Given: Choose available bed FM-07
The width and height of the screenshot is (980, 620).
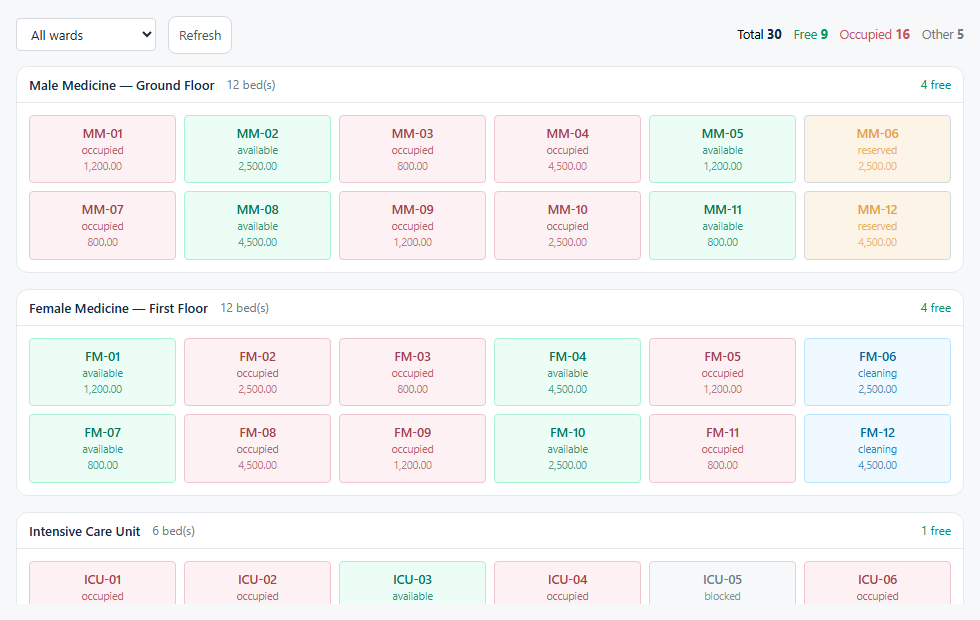Looking at the screenshot, I should pyautogui.click(x=102, y=448).
